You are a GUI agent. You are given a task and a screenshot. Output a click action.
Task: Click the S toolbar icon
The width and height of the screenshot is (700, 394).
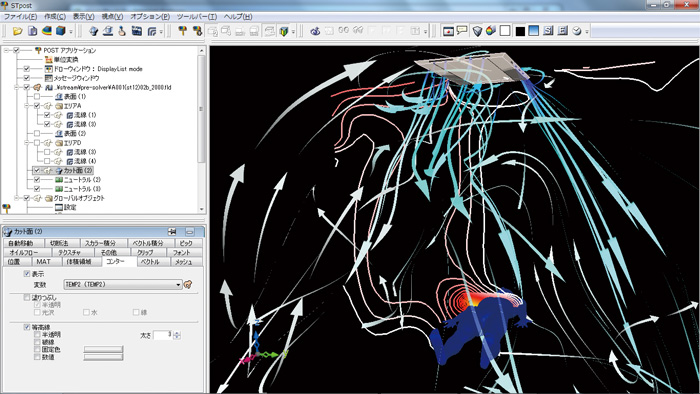(x=549, y=30)
